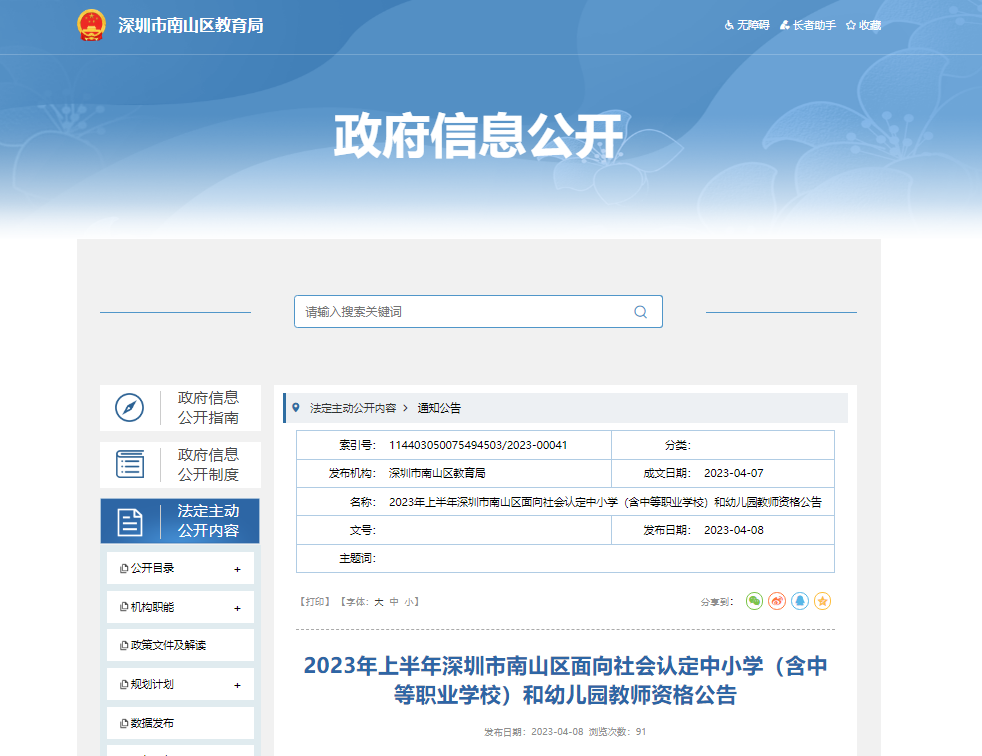Click the compass icon for 政府信息公开指南

point(129,408)
